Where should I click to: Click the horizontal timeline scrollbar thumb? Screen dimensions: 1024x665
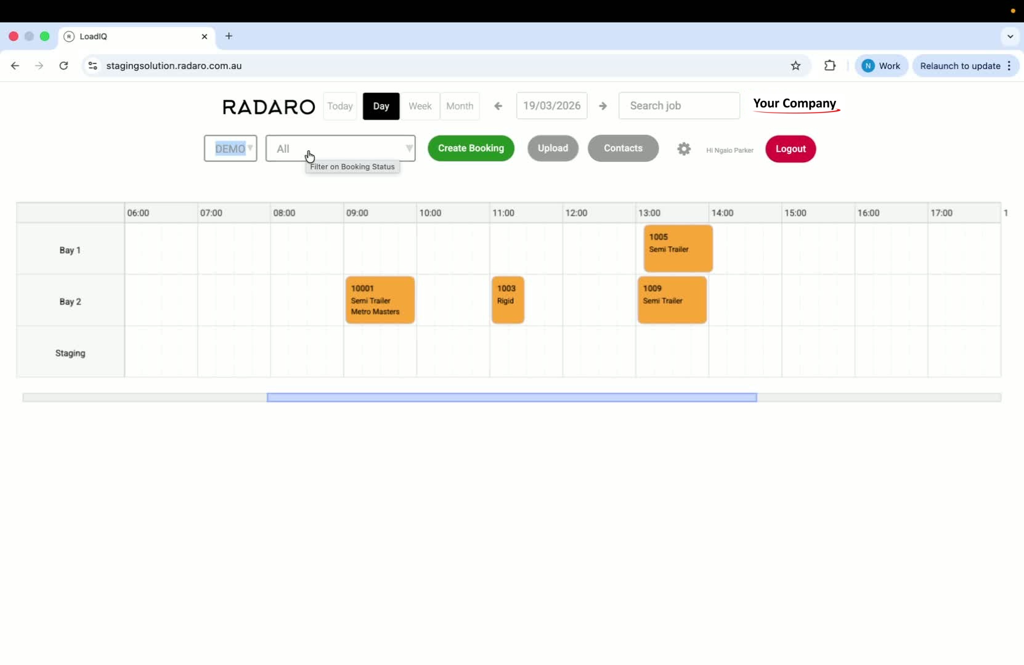pos(512,397)
